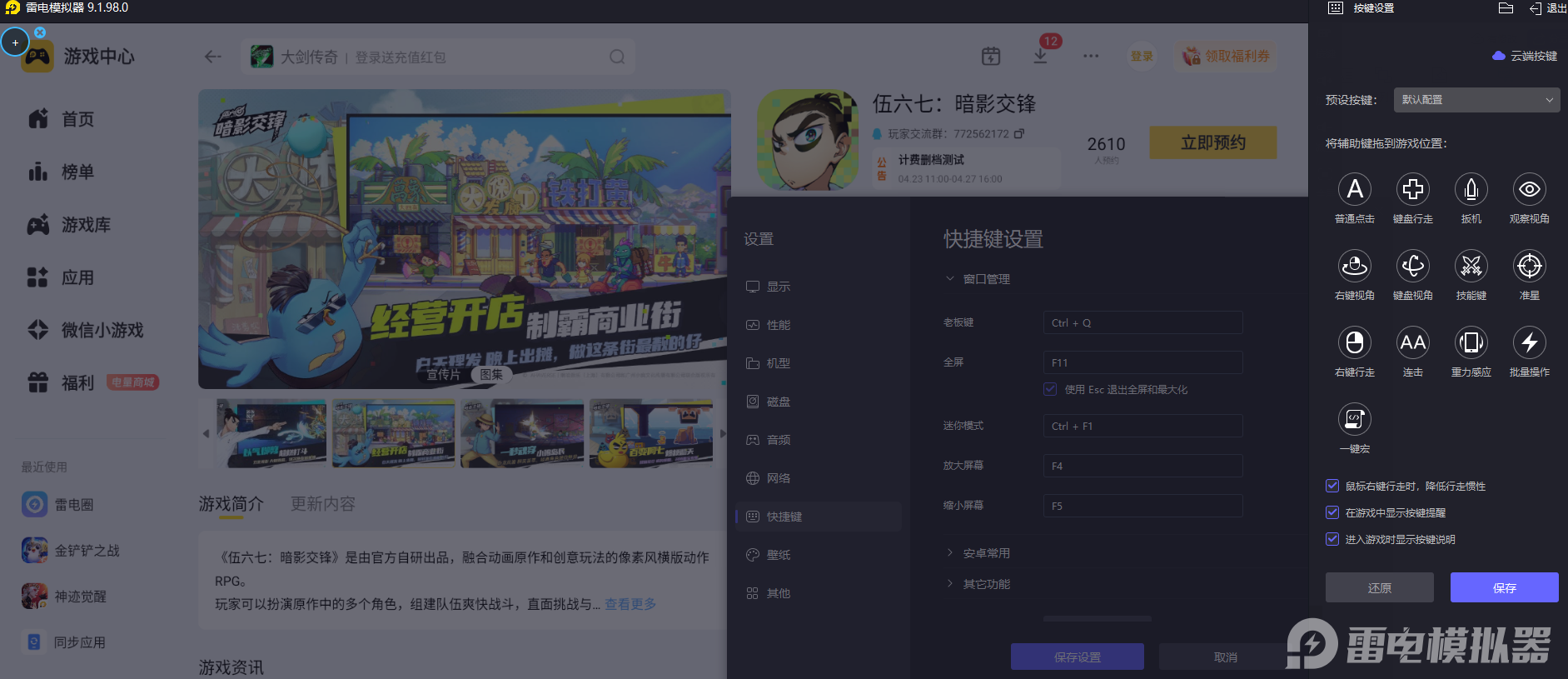Toggle 进入游戏时显示按键说明 checkbox
The height and width of the screenshot is (679, 1568).
1332,539
